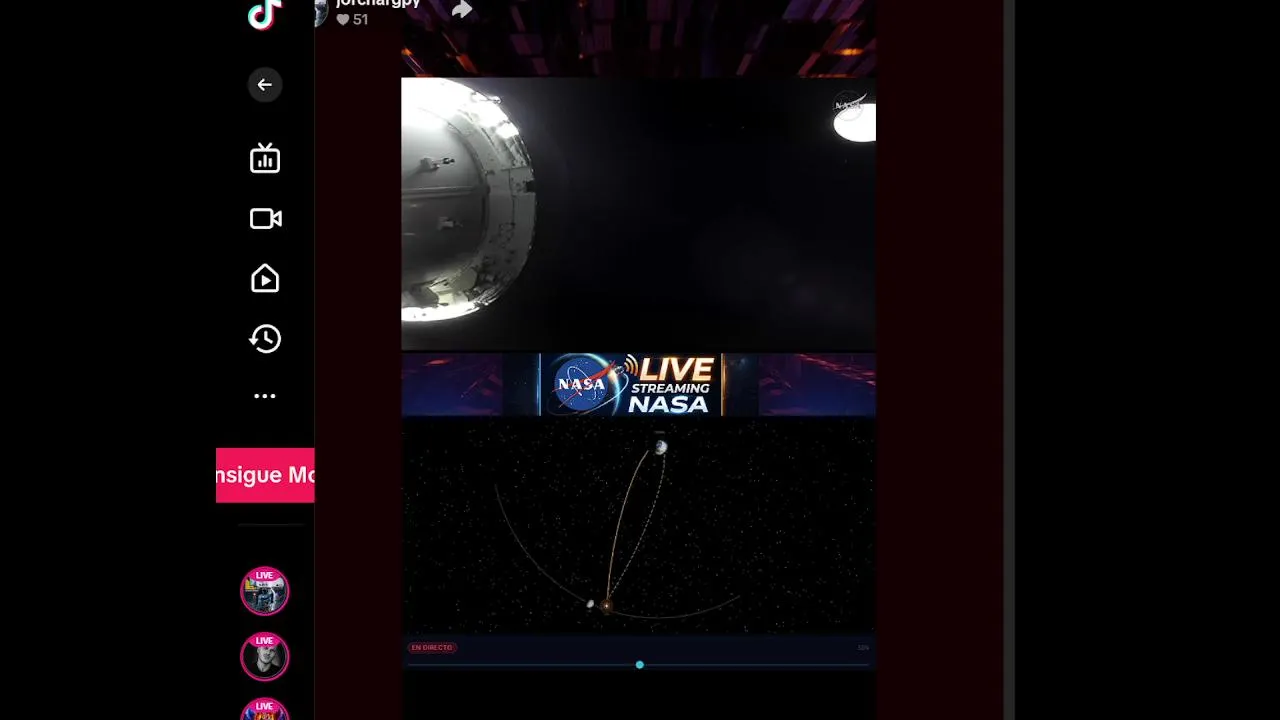Open the home play icon
The image size is (1280, 720).
(x=265, y=278)
